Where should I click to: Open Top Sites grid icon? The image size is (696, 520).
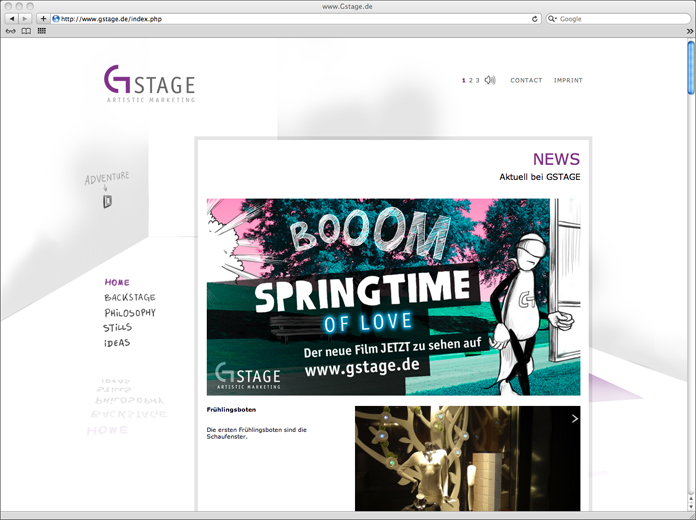click(x=42, y=31)
